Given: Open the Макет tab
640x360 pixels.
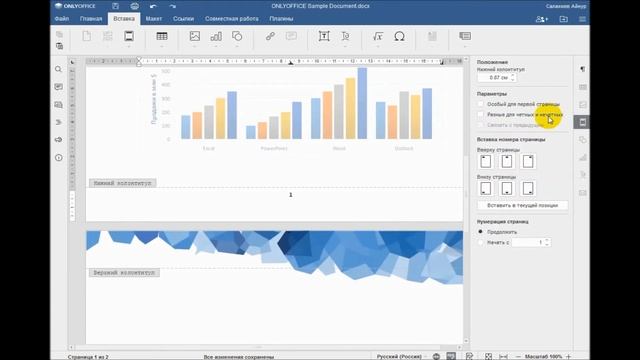Looking at the screenshot, I should point(154,19).
